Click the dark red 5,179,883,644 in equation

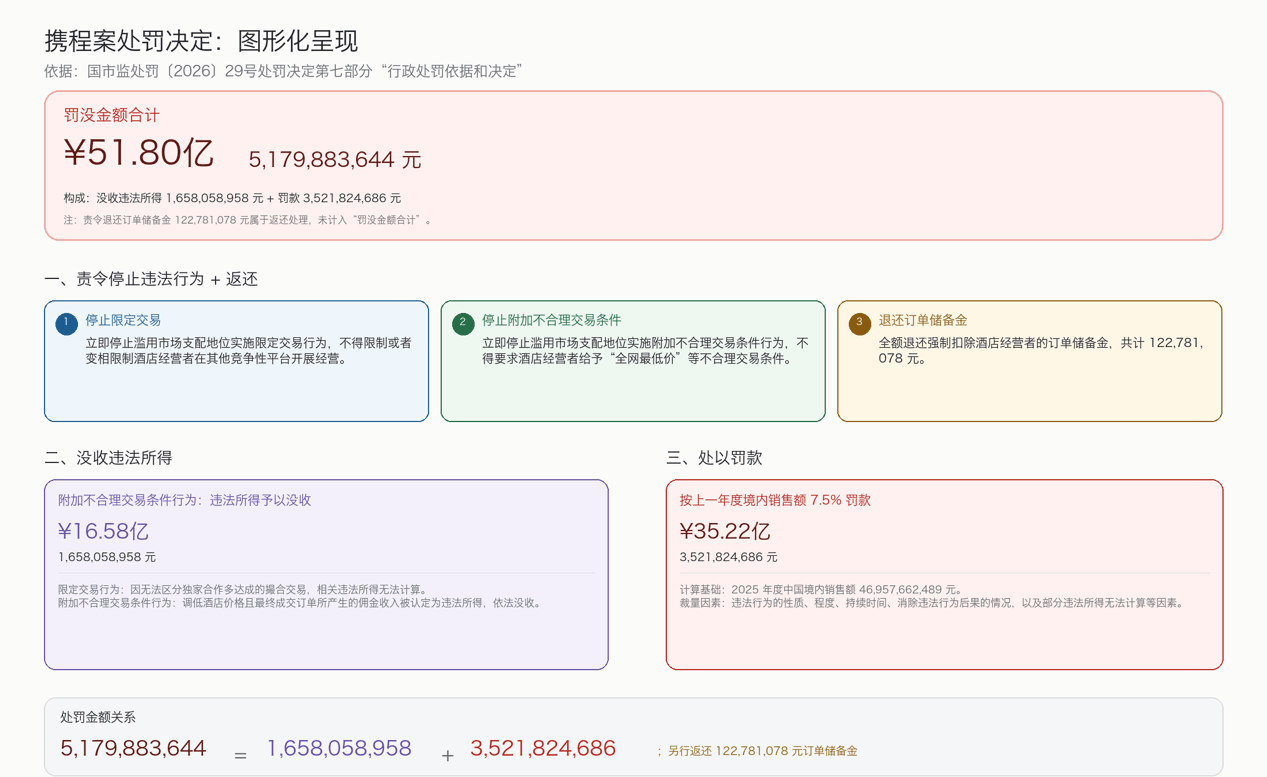133,748
